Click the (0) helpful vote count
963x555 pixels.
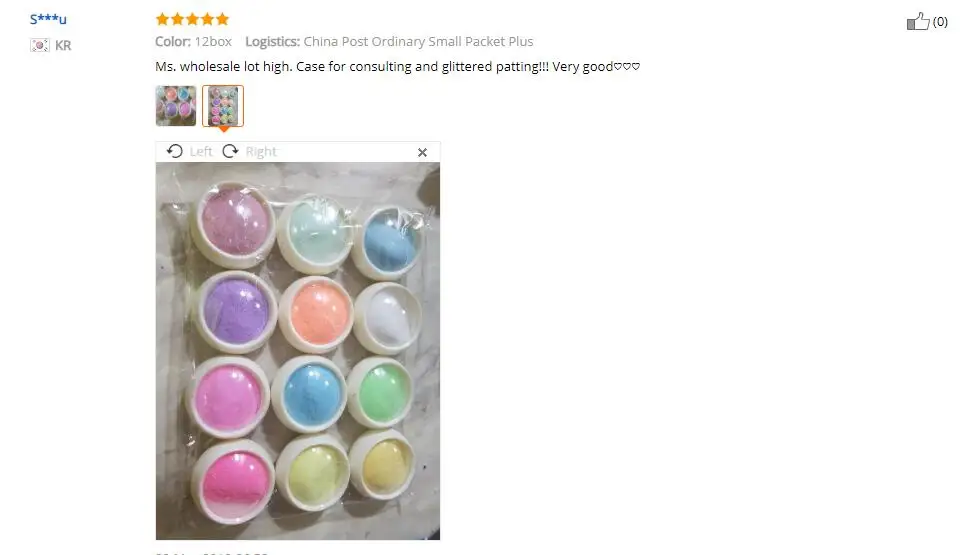tap(940, 22)
